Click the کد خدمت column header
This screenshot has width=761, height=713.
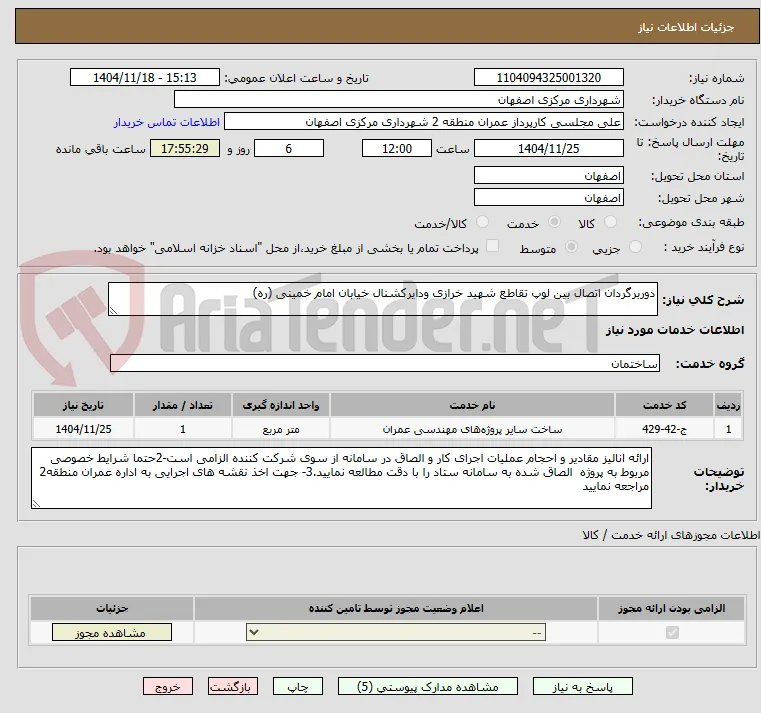tap(664, 405)
